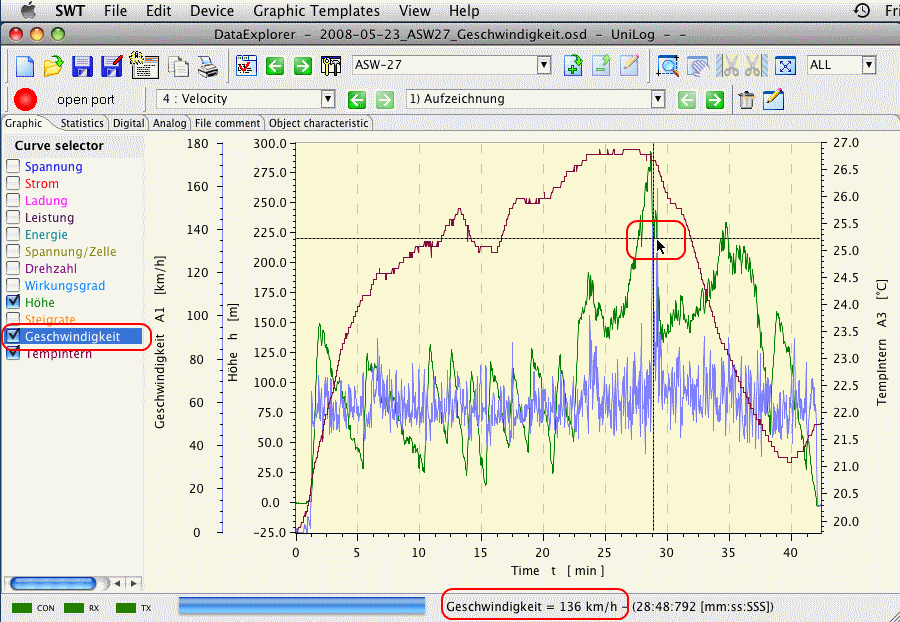Switch to previous device with green left arrow
The image size is (900, 622).
pyautogui.click(x=275, y=66)
